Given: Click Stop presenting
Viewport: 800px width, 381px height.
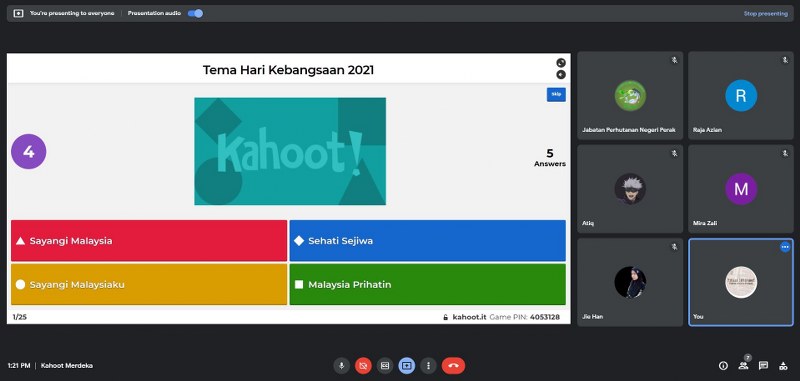Looking at the screenshot, I should tap(765, 14).
